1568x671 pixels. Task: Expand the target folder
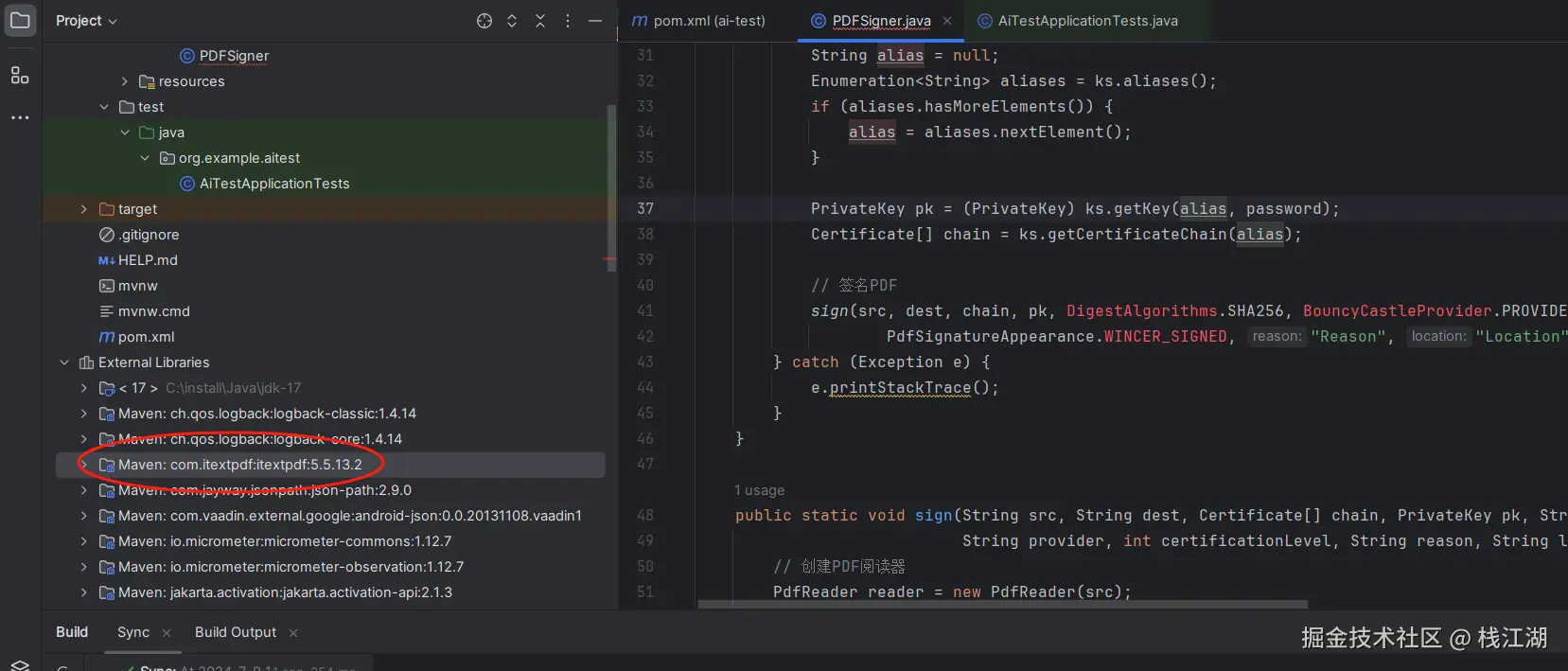84,209
